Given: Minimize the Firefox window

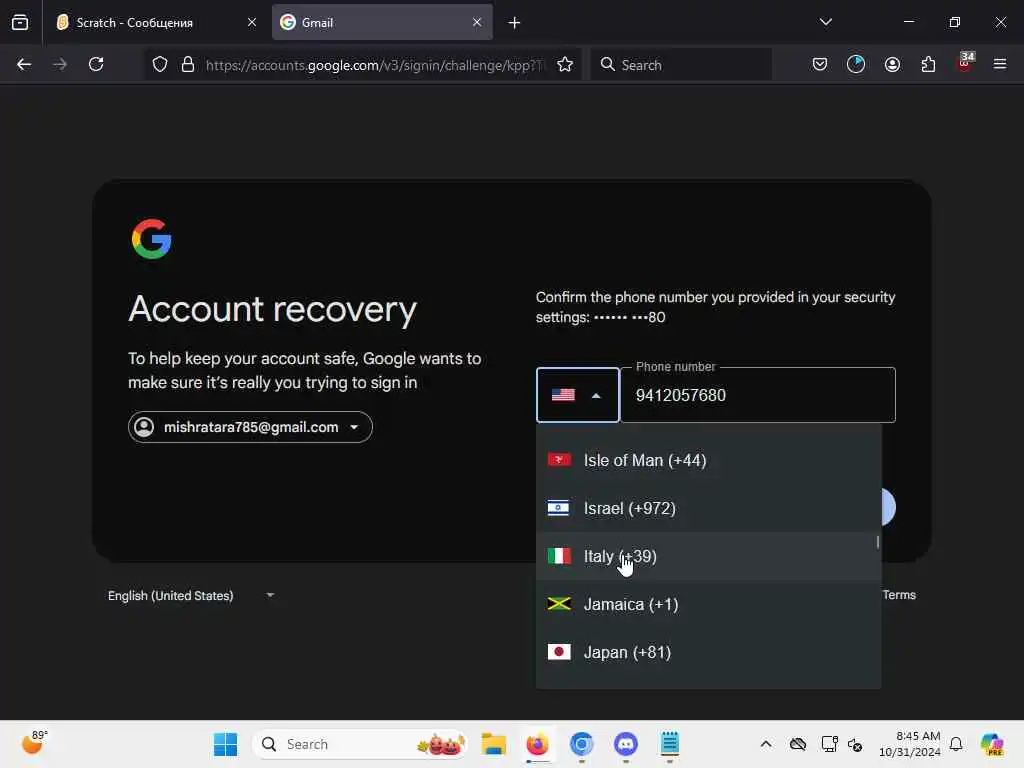Looking at the screenshot, I should pyautogui.click(x=908, y=22).
